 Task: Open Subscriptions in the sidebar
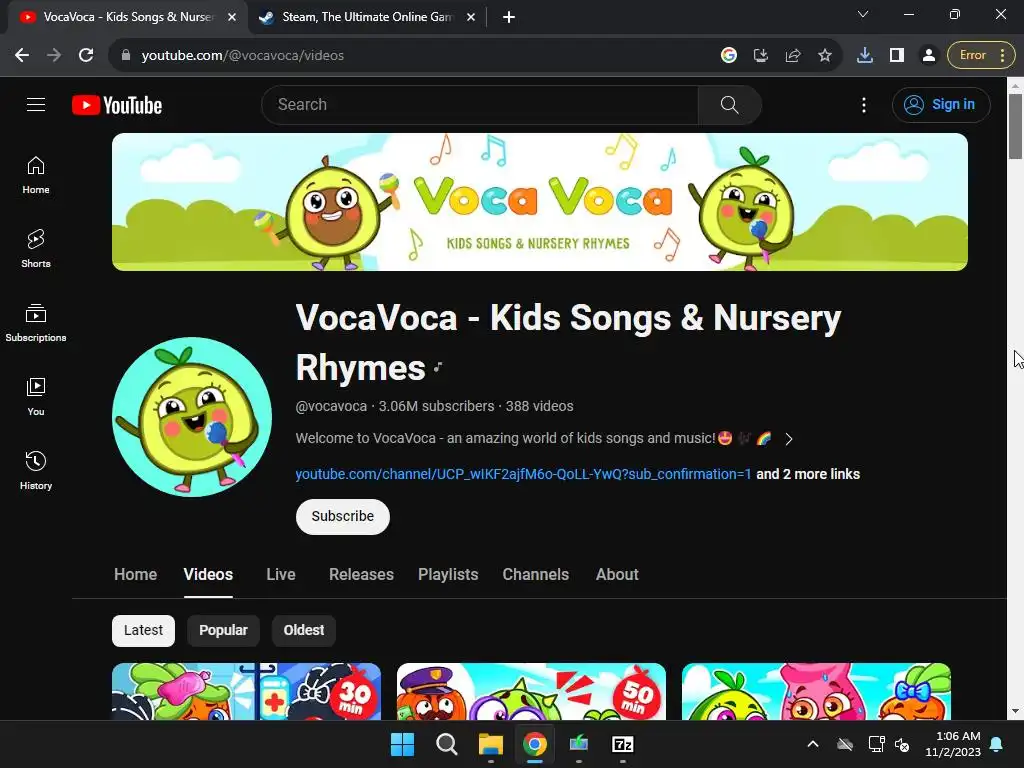36,323
